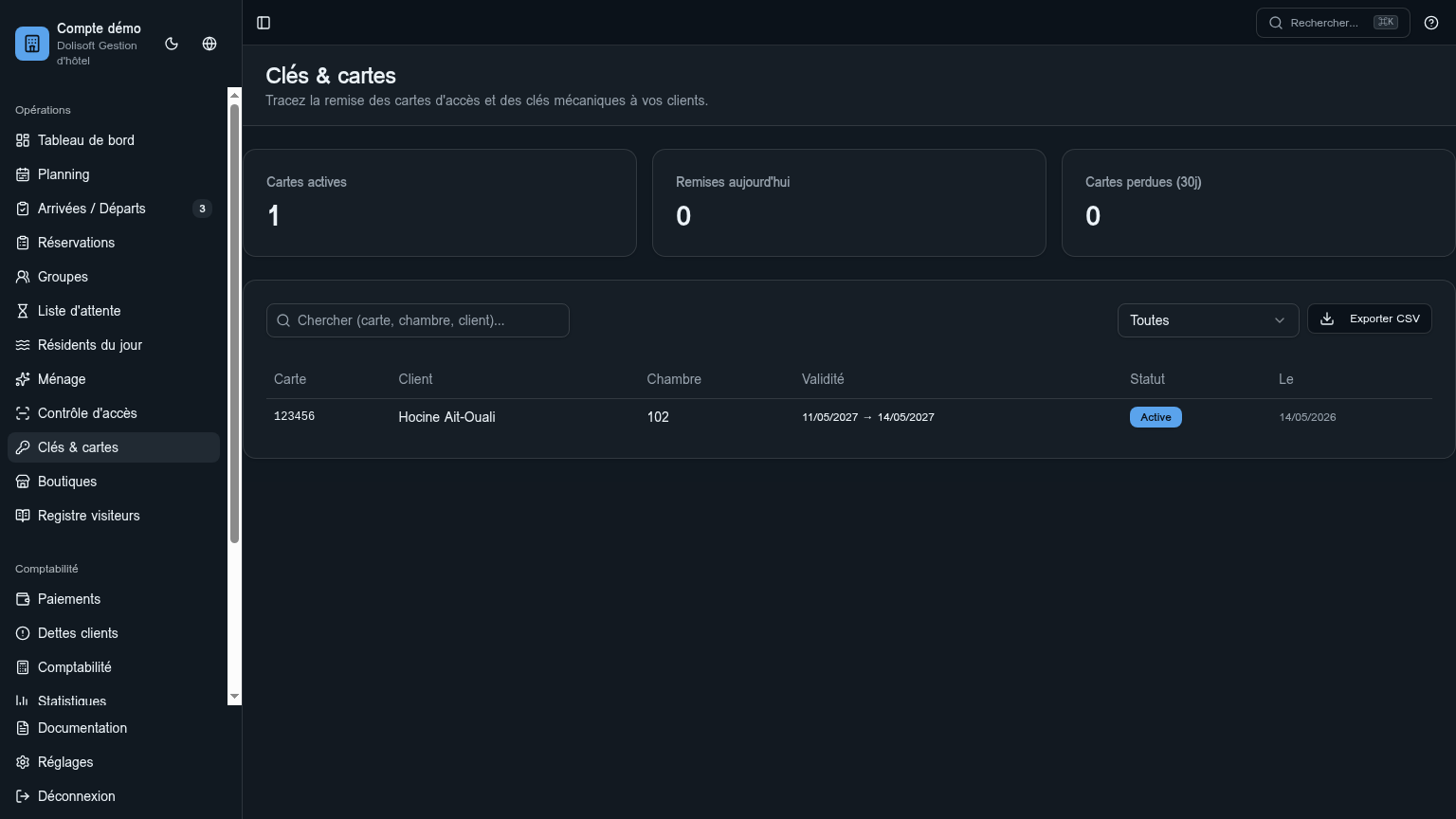Click the sidebar vertical scrollbar thumb
Image resolution: width=1456 pixels, height=819 pixels.
point(235,323)
